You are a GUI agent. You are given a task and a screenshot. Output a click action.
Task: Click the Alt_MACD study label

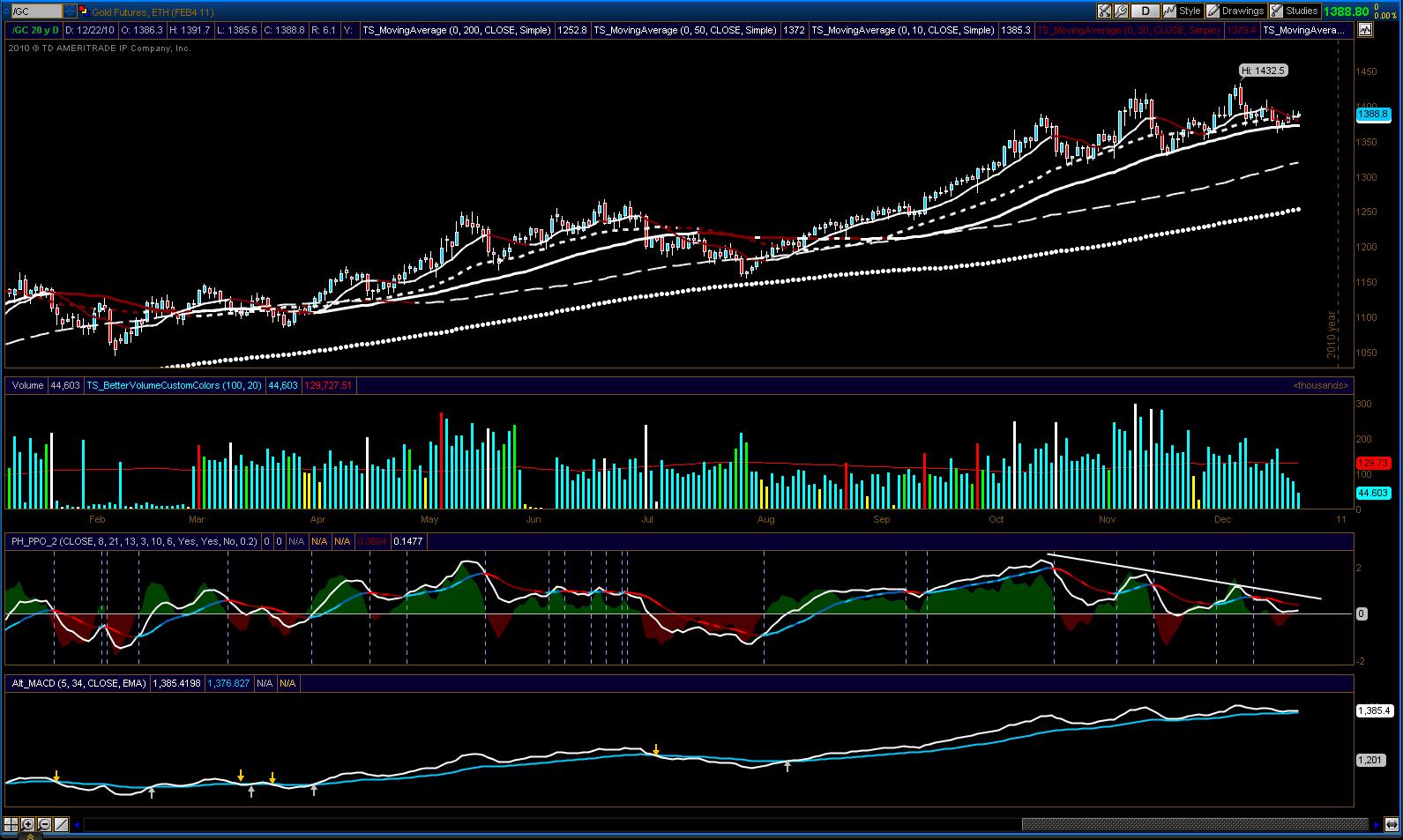pyautogui.click(x=79, y=683)
